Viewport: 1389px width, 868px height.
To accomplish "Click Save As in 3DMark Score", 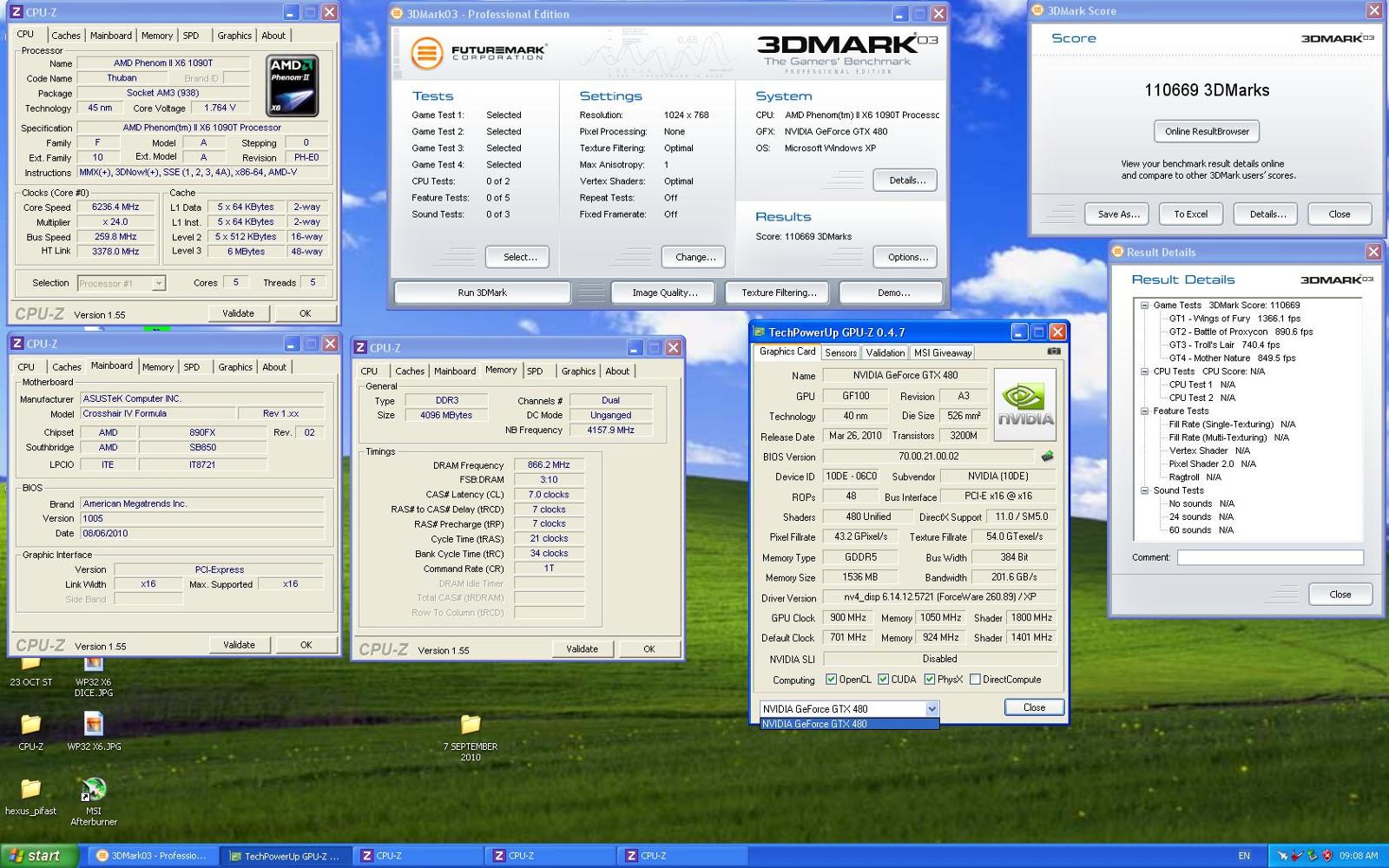I will (x=1117, y=214).
